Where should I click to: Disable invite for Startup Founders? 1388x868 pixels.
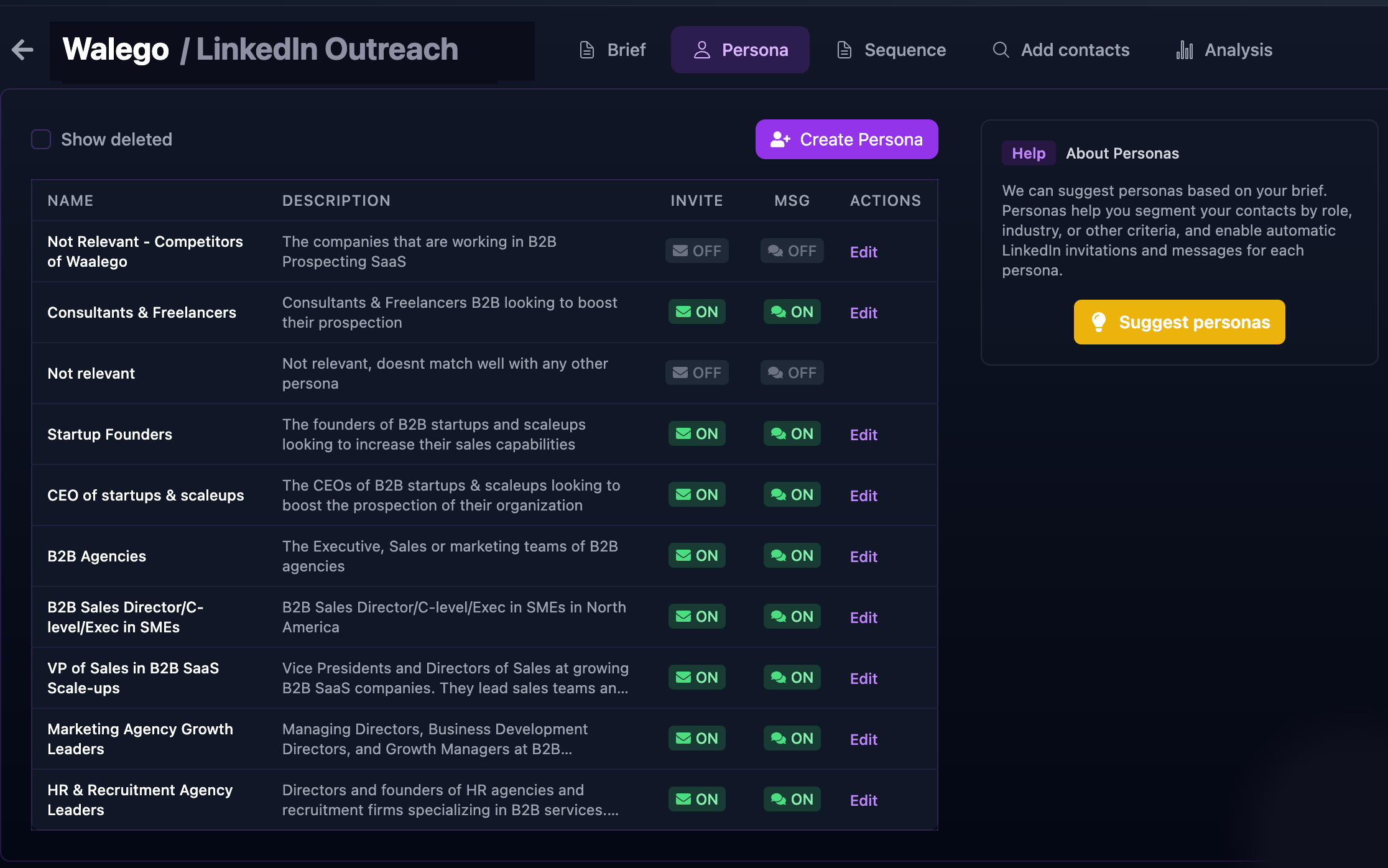click(696, 434)
